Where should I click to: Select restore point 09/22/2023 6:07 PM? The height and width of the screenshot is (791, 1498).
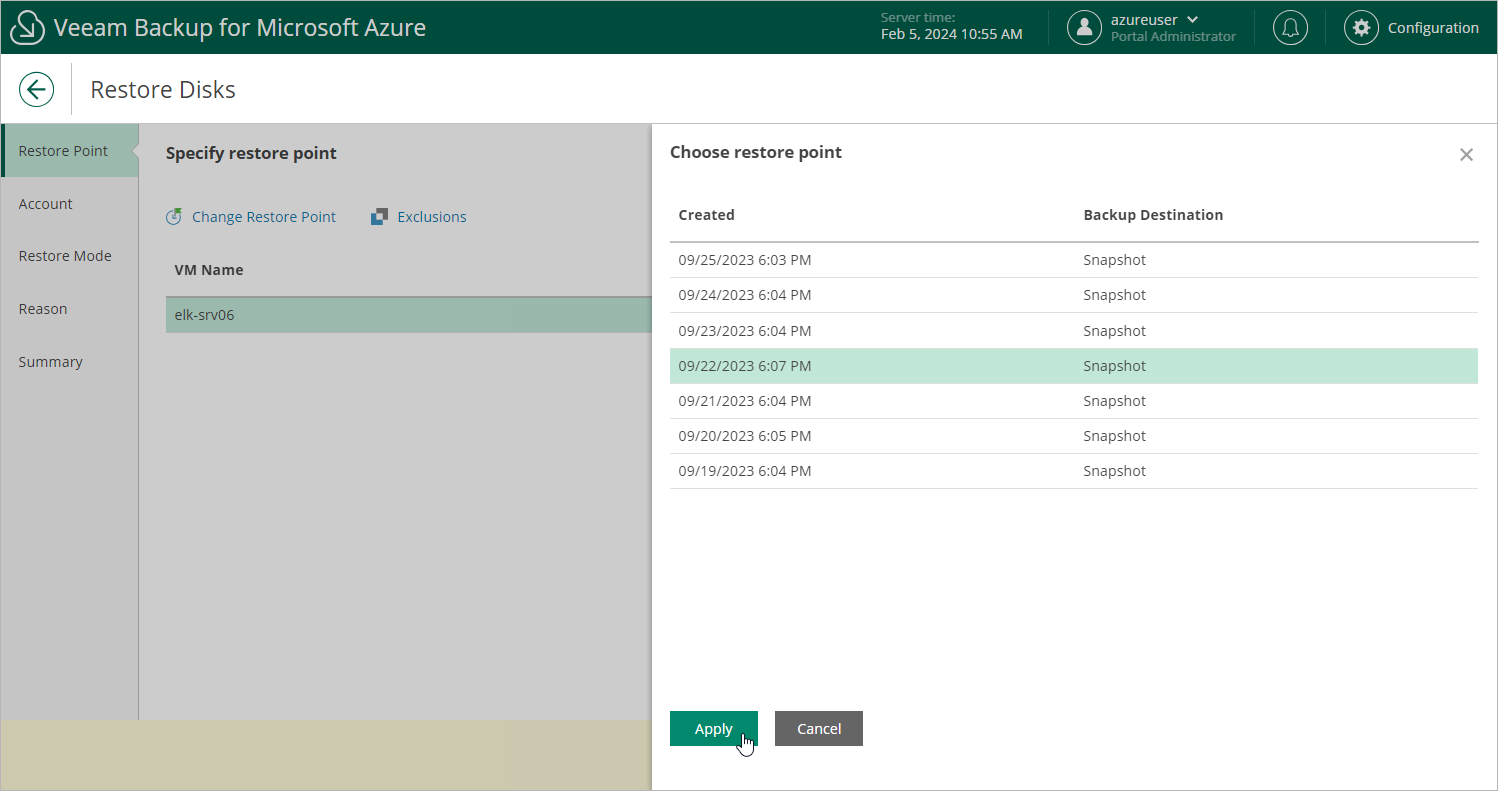[x=1074, y=366]
